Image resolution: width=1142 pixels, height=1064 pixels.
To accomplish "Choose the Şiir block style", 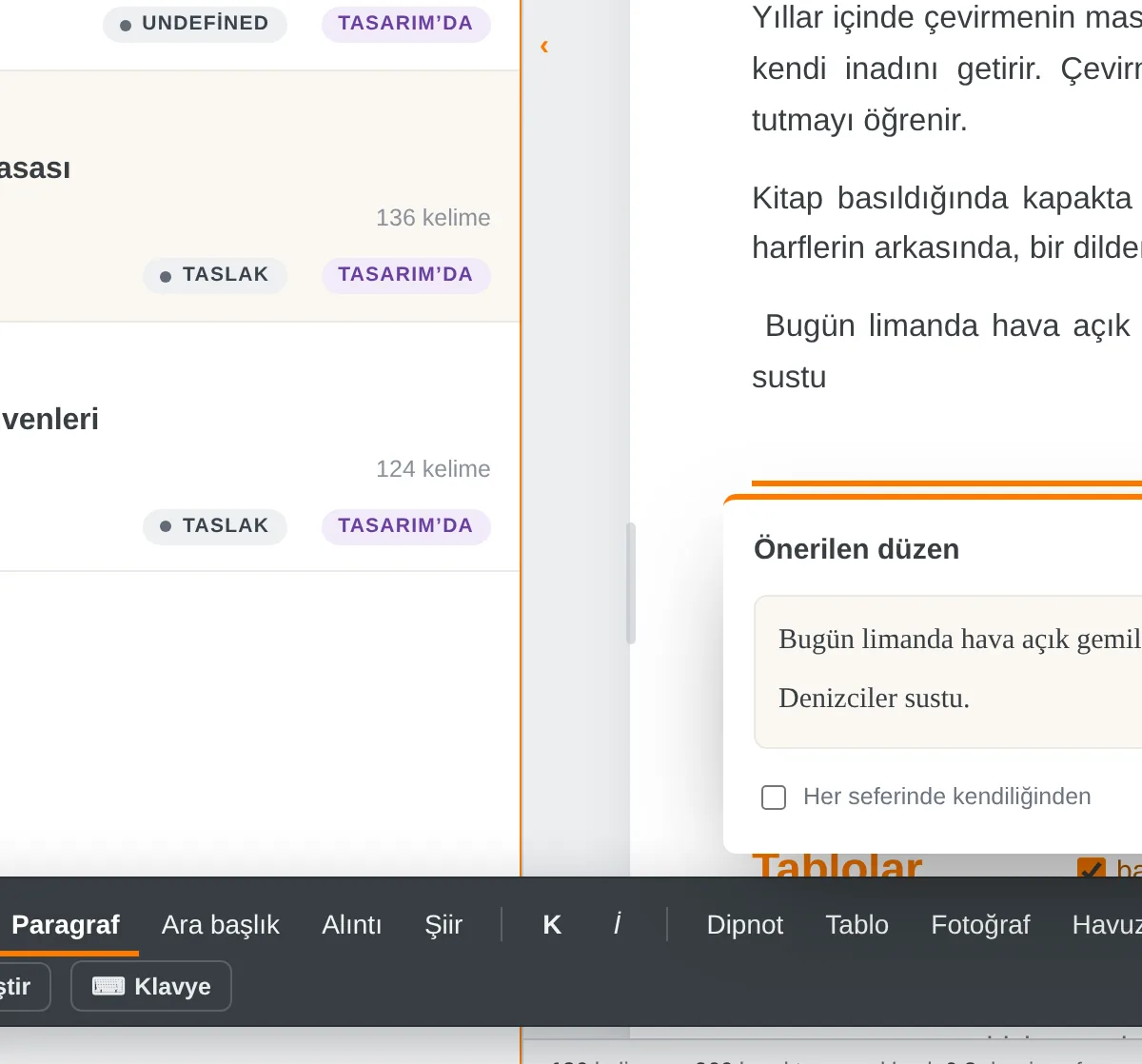I will 443,924.
